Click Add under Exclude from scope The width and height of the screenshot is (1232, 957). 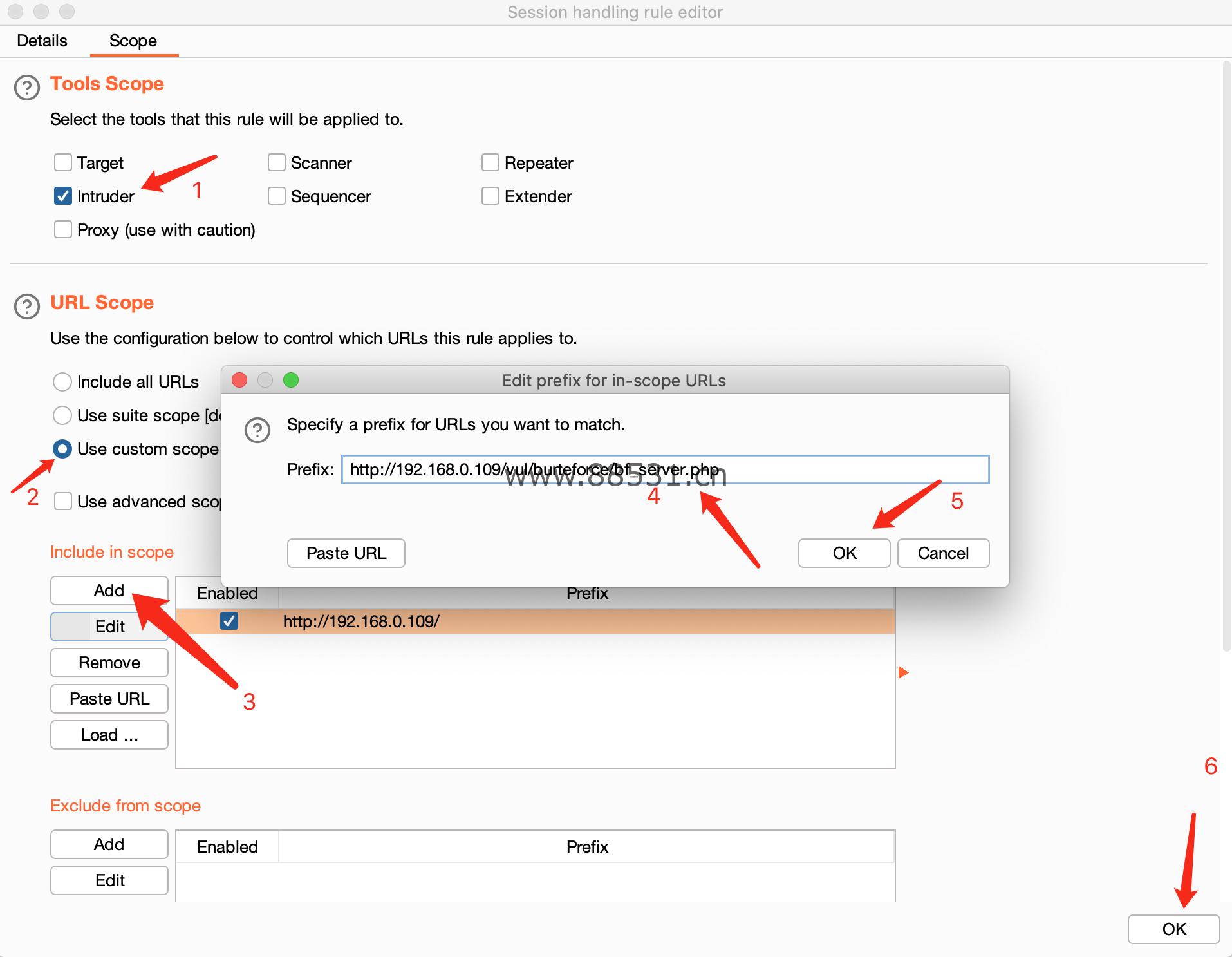pos(109,844)
